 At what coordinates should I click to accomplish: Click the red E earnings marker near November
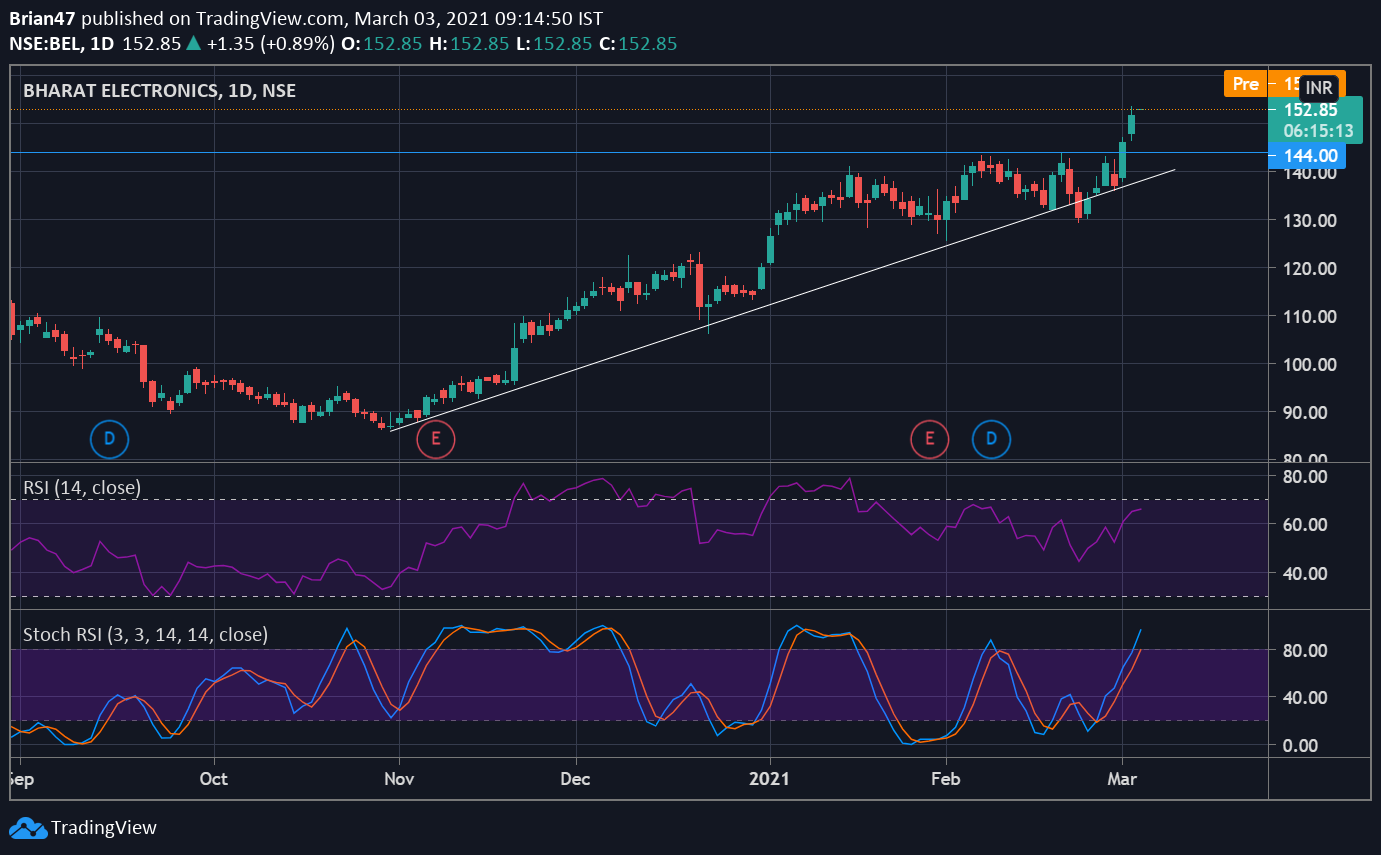coord(435,439)
